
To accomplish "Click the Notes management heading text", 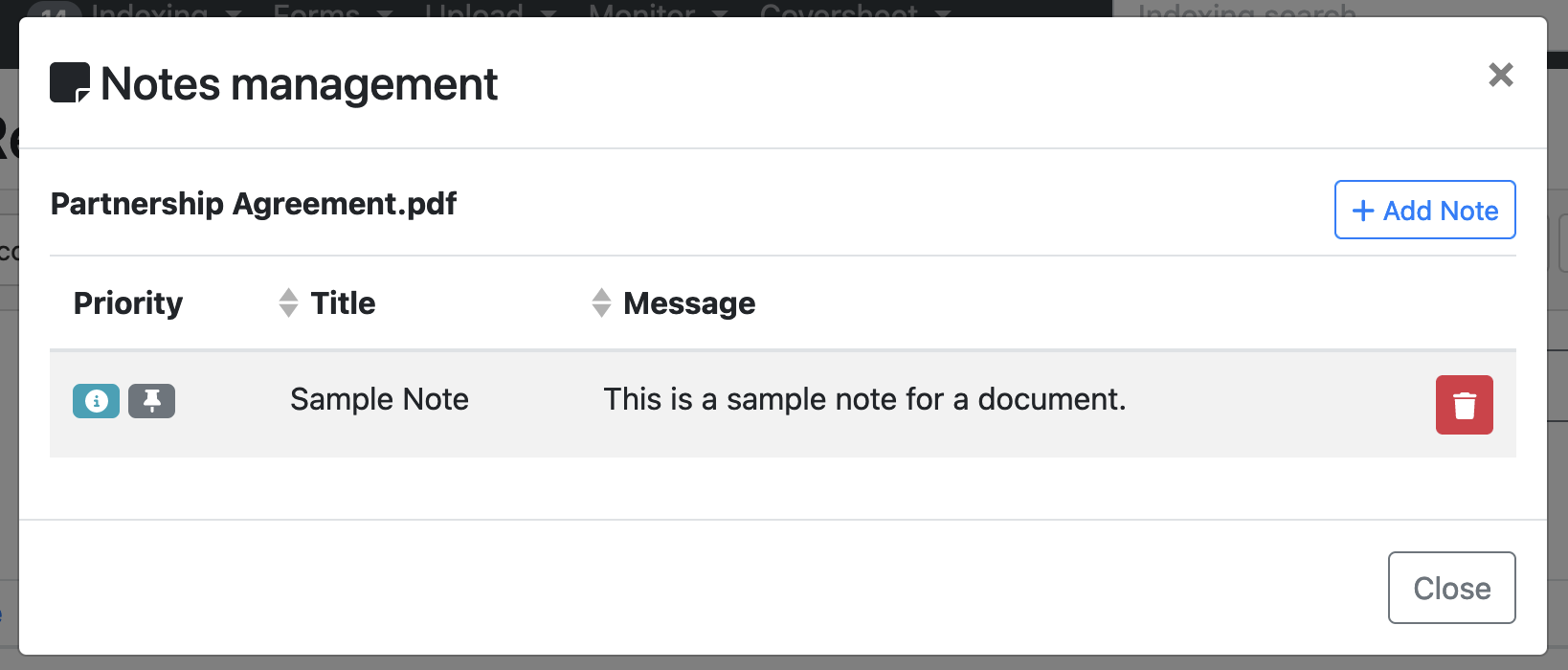I will click(299, 84).
